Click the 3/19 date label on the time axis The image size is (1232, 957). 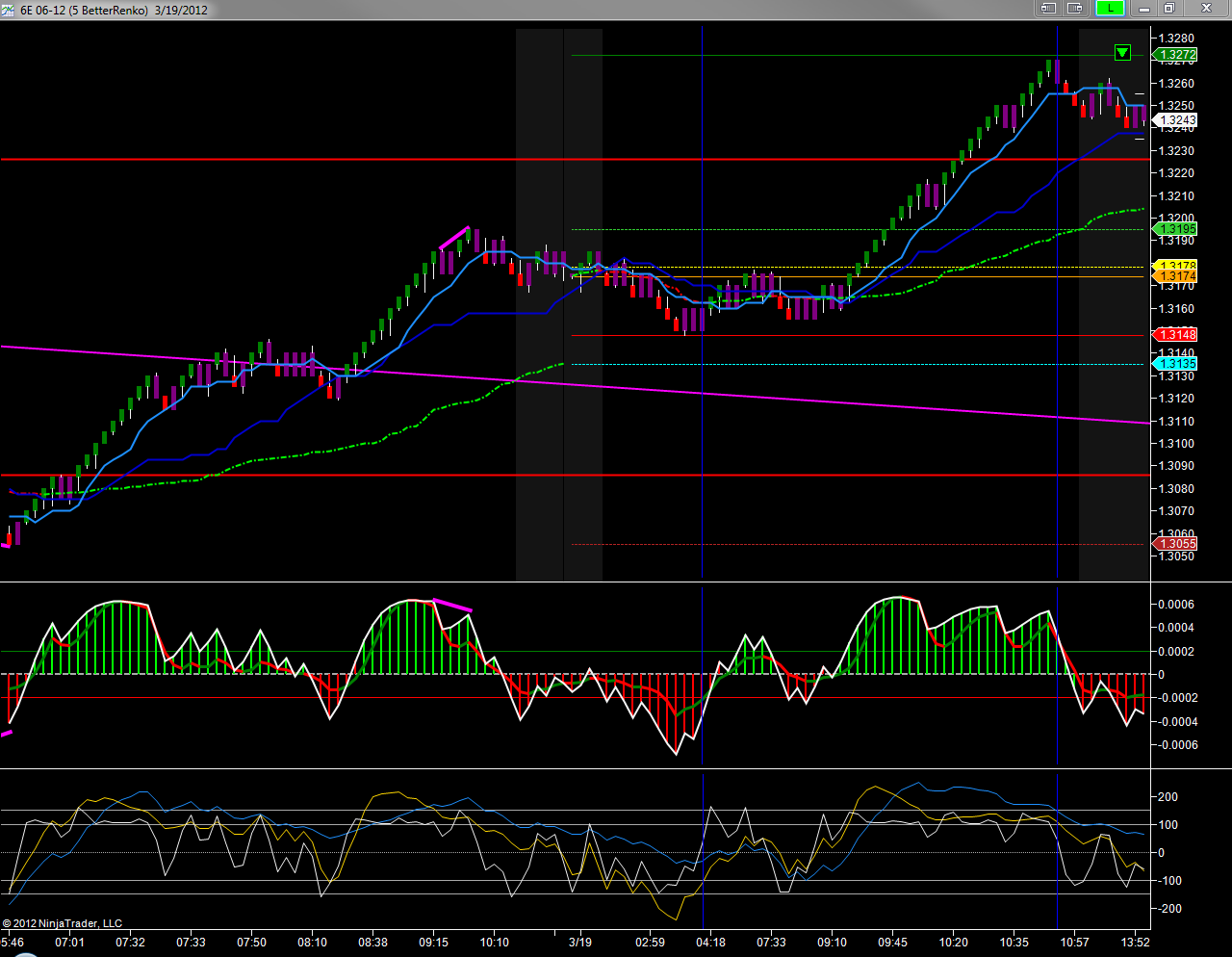[580, 943]
